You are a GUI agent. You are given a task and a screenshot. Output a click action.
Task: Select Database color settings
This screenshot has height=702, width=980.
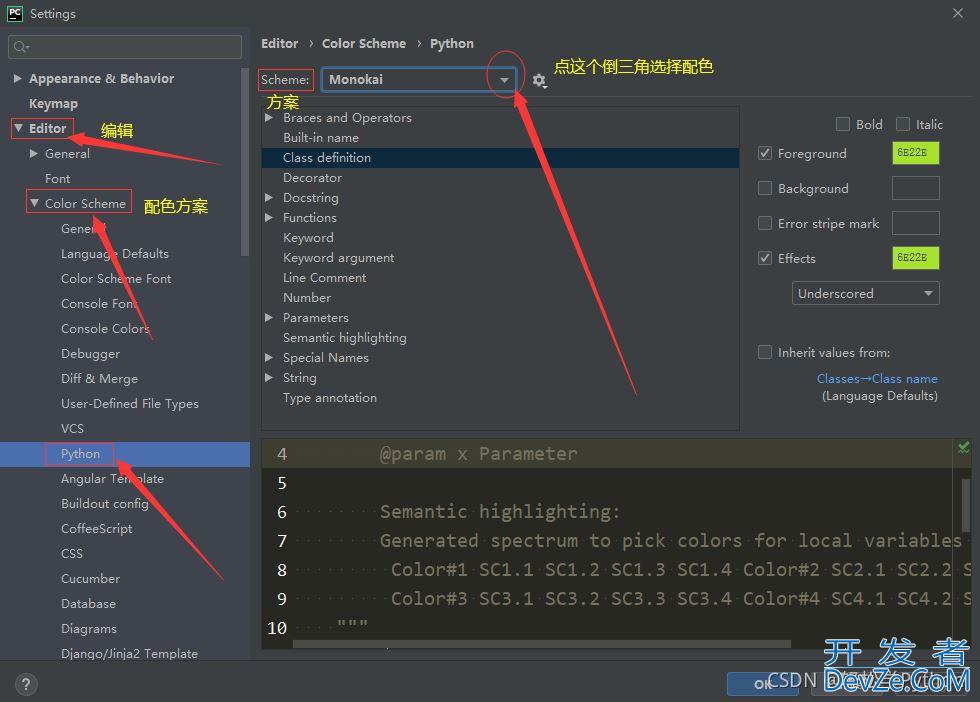pos(88,604)
